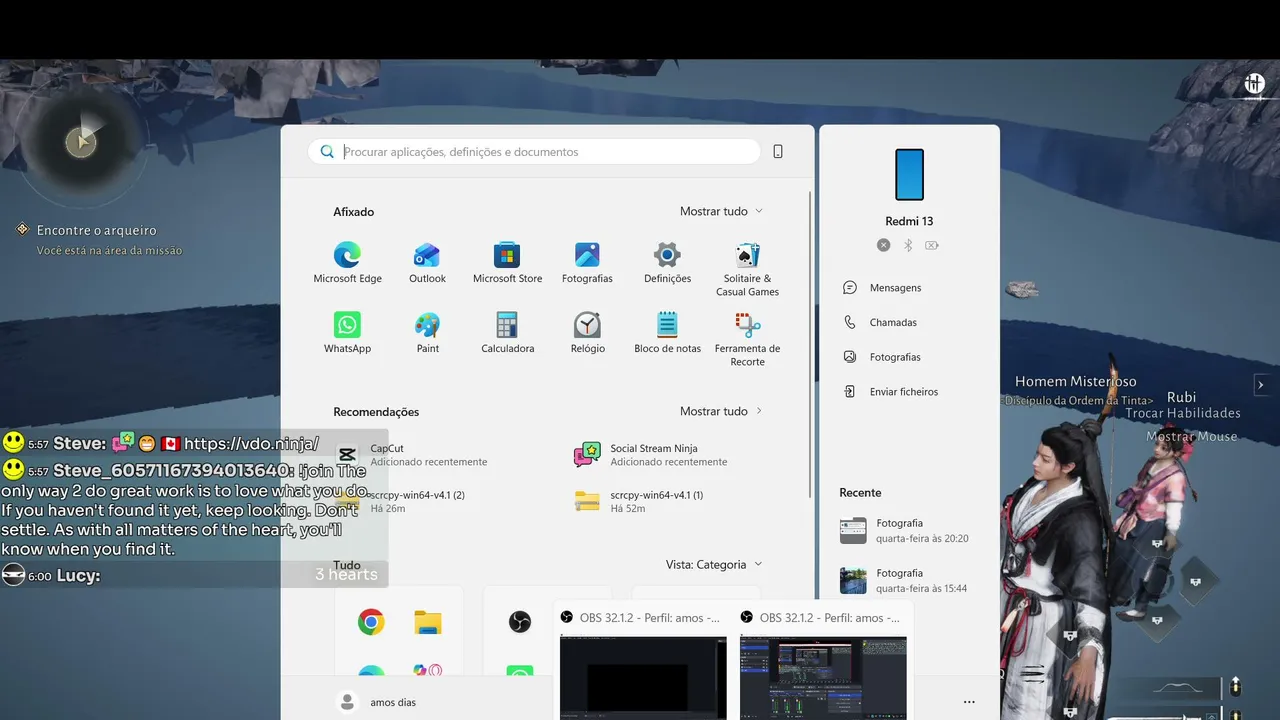Open the amos dias user account

[377, 702]
